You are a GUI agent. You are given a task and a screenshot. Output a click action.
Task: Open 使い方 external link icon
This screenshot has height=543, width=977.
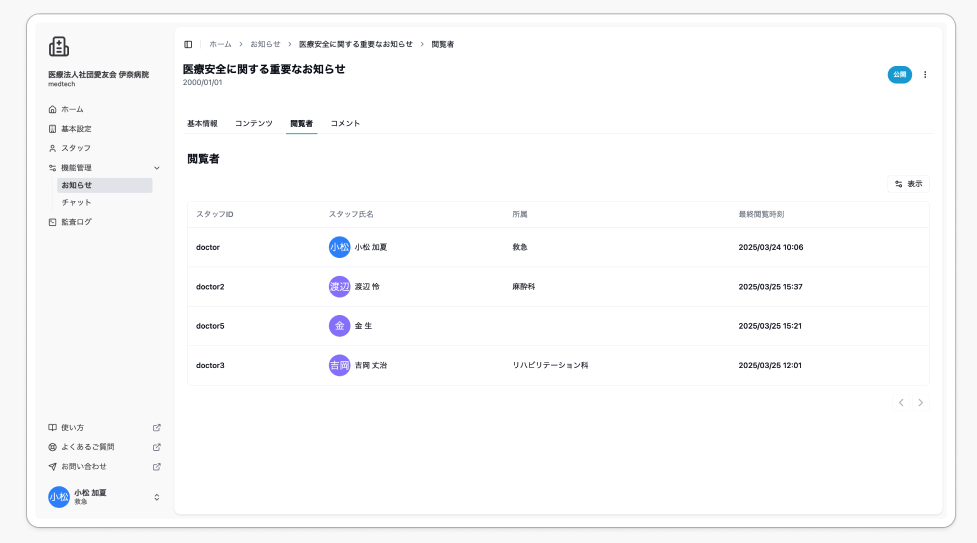click(157, 428)
